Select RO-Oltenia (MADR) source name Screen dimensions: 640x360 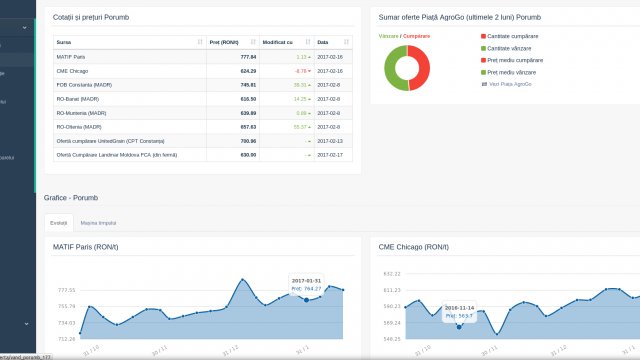(x=79, y=127)
